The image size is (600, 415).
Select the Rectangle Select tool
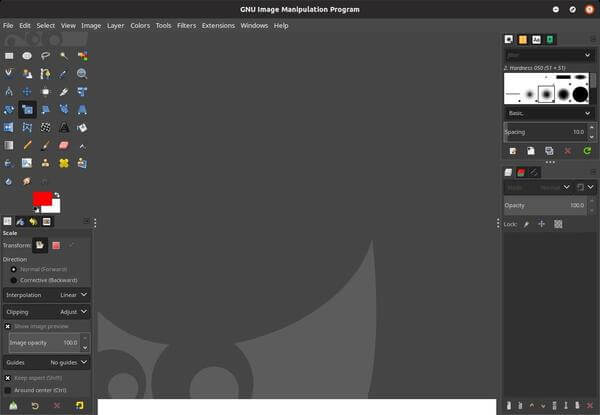point(9,56)
